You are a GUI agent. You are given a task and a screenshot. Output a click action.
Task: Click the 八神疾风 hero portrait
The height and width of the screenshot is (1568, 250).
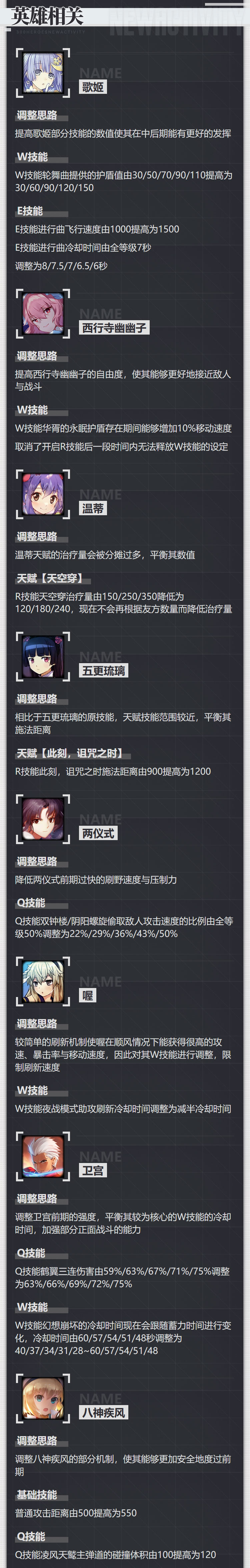[43, 1399]
